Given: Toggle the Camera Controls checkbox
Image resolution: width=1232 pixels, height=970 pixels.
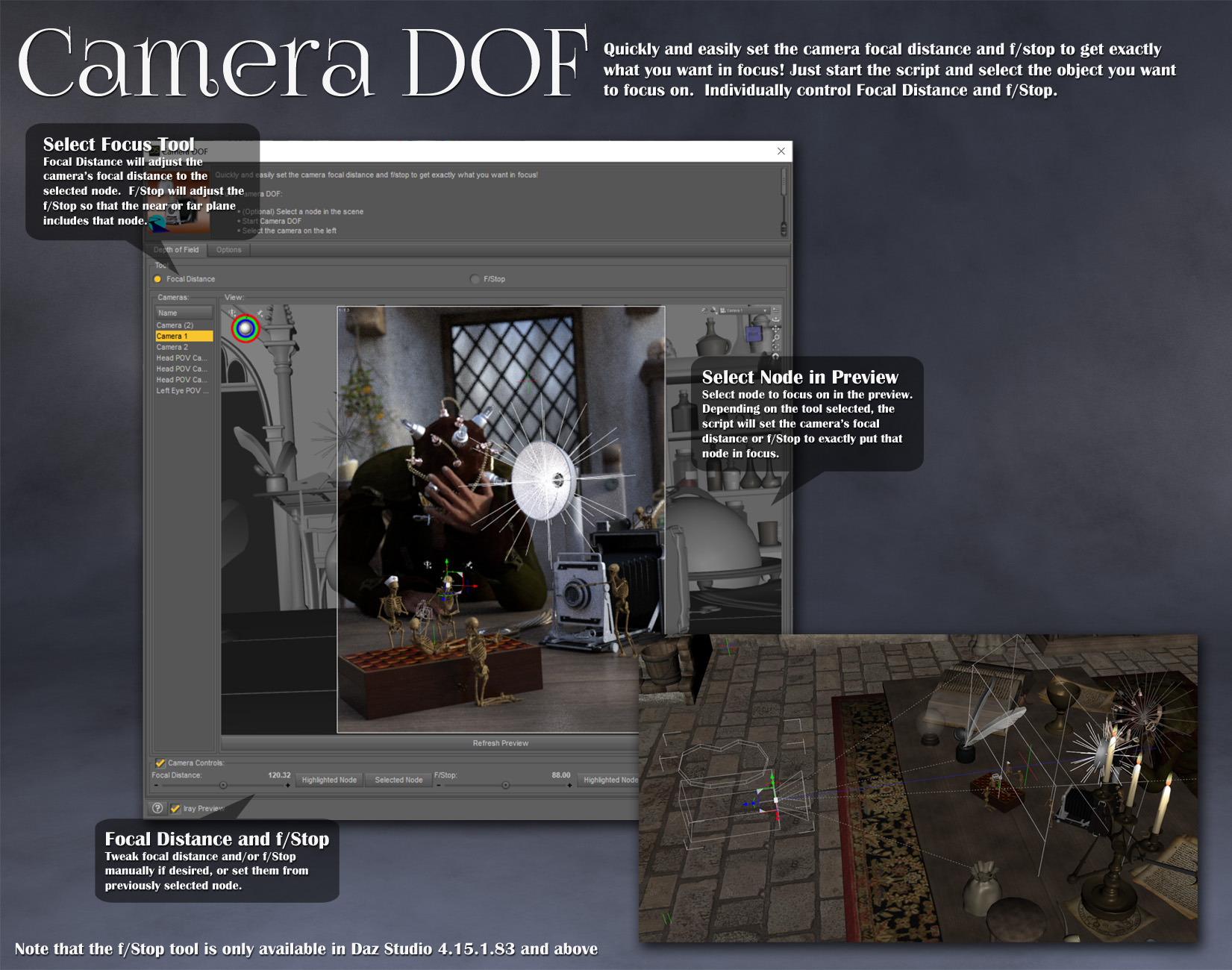Looking at the screenshot, I should pyautogui.click(x=159, y=763).
